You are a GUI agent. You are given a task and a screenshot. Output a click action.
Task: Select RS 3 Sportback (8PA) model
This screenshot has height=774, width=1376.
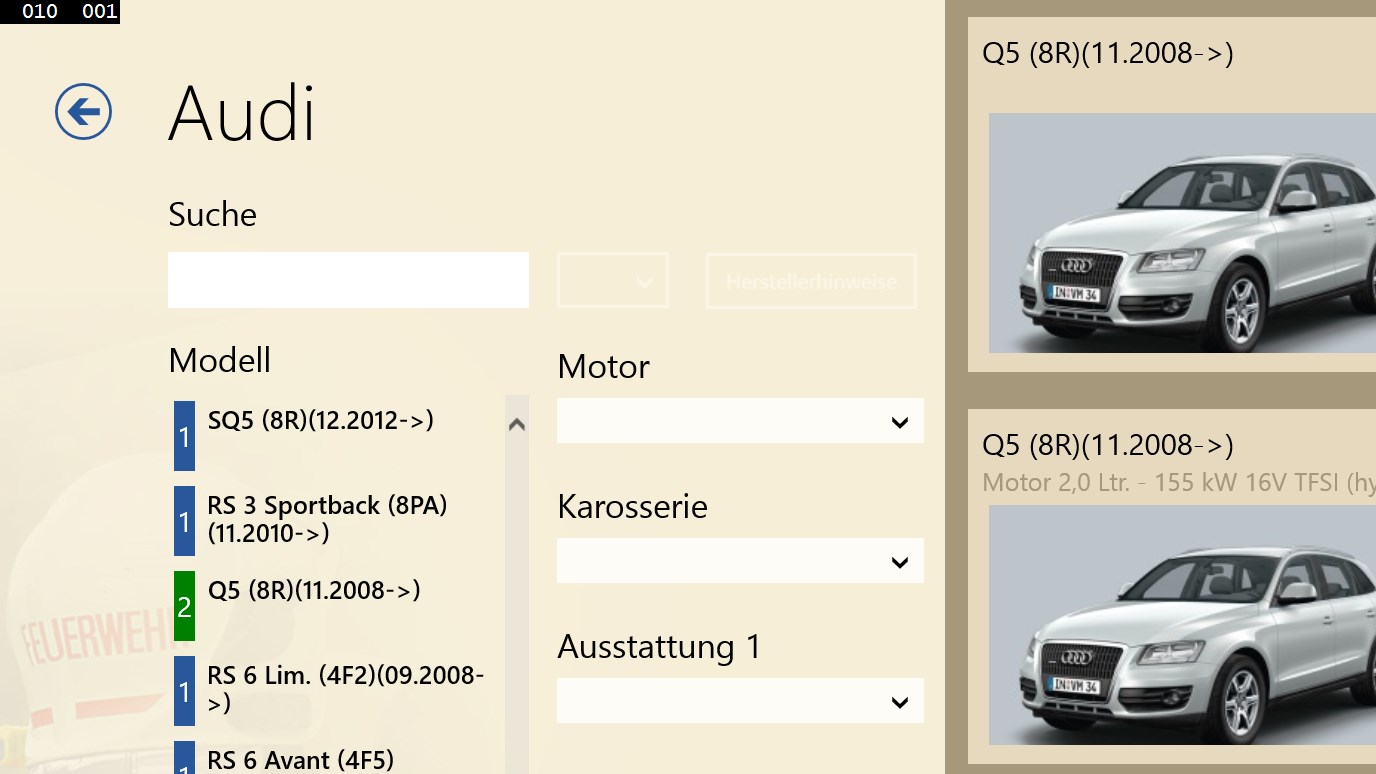[327, 519]
